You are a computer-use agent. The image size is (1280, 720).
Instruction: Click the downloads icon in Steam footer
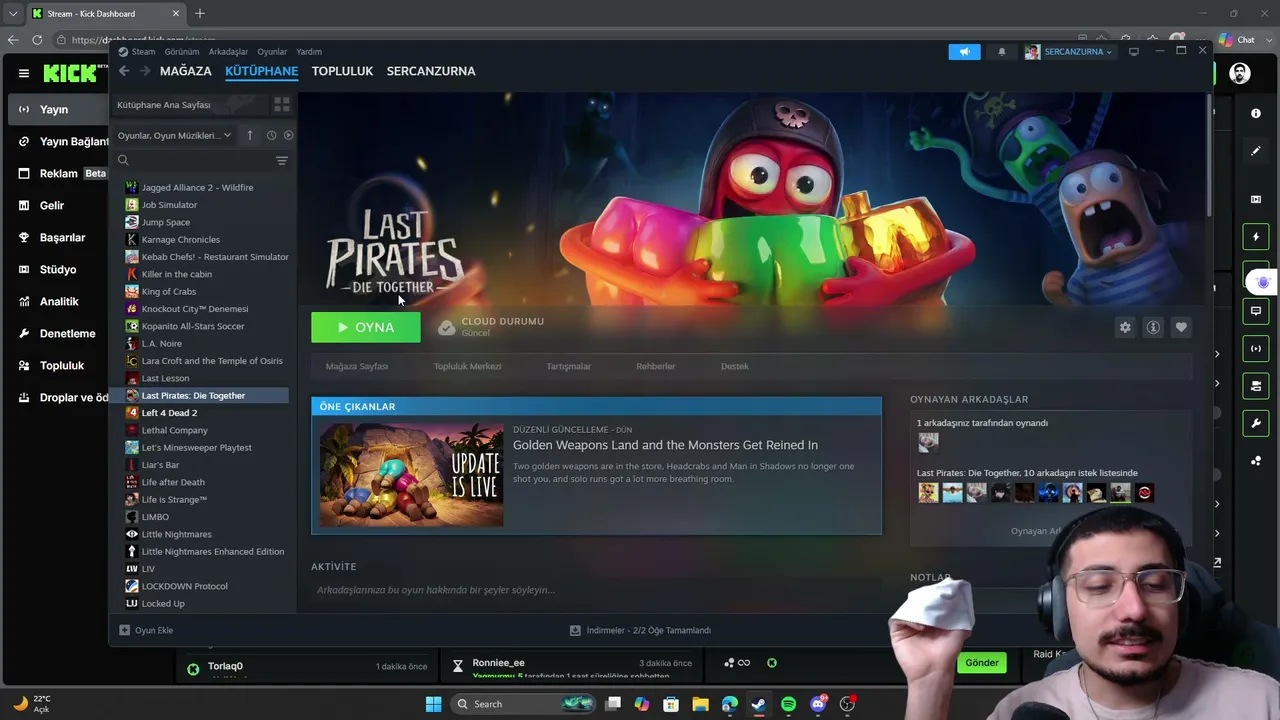(575, 631)
